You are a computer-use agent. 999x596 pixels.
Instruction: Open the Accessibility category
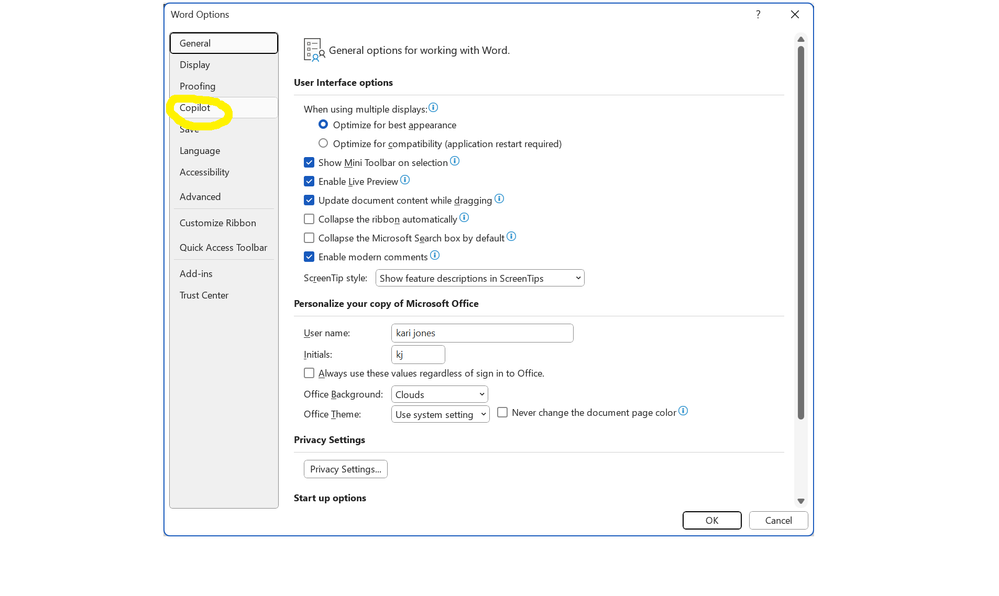coord(224,172)
